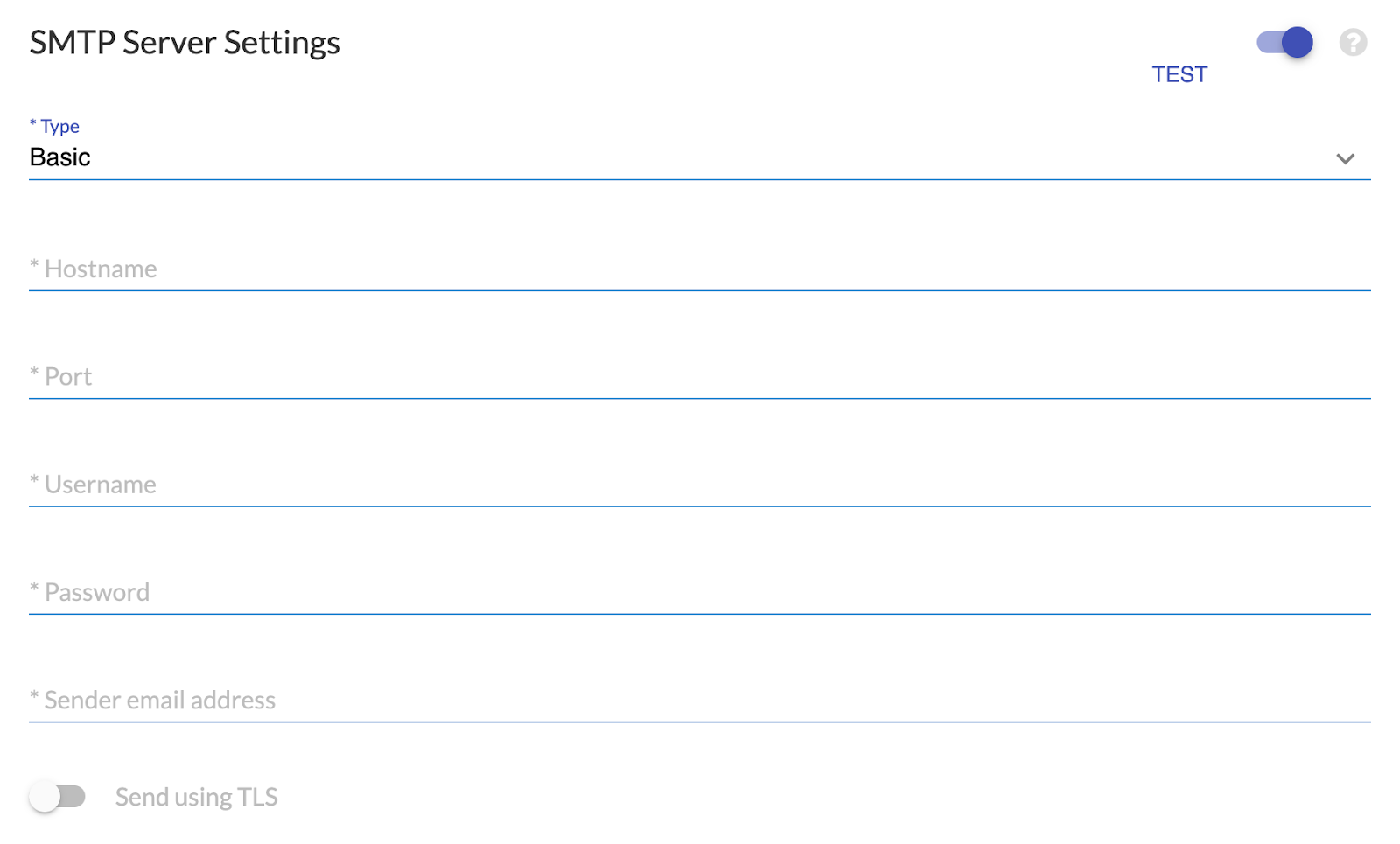Click the "Send using TLS" label text
The height and width of the screenshot is (844, 1400).
[x=197, y=797]
